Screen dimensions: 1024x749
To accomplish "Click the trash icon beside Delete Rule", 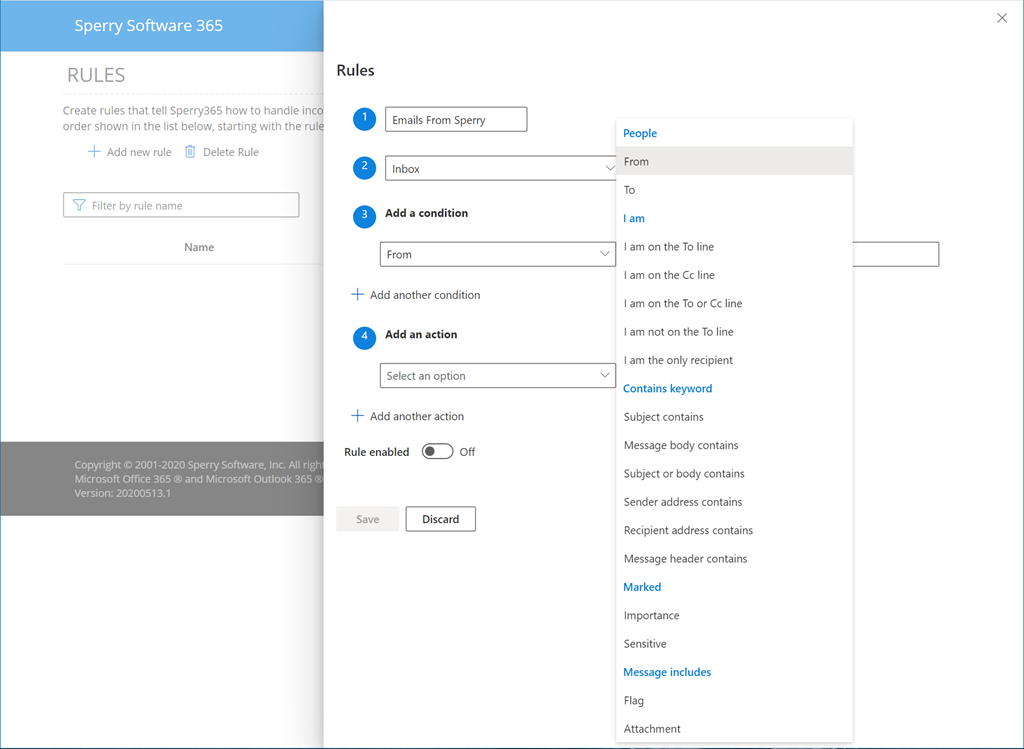I will 190,151.
